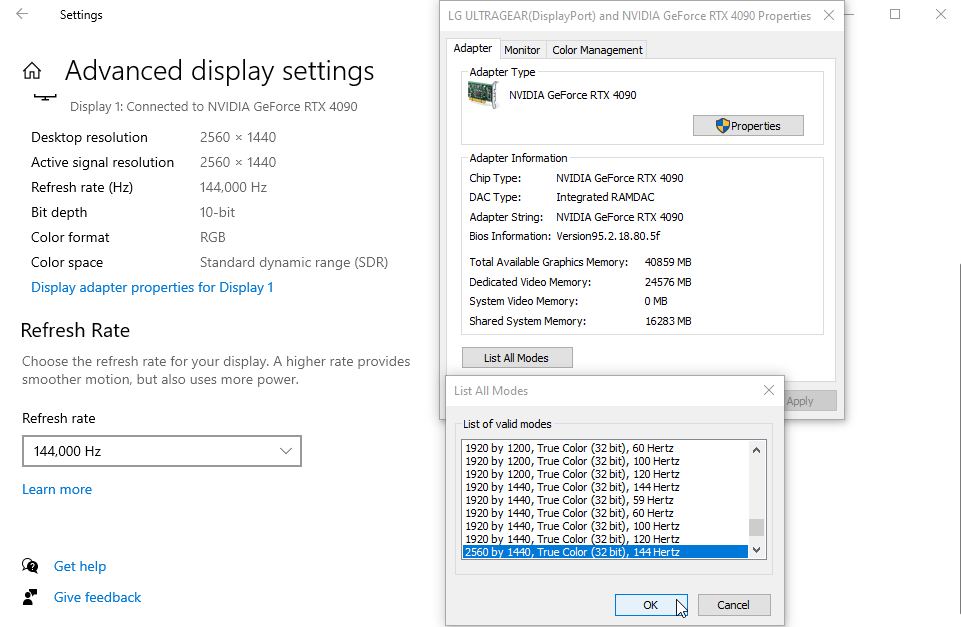This screenshot has height=627, width=961.
Task: Click Shared System Memory value 16283 MB
Action: [x=668, y=321]
